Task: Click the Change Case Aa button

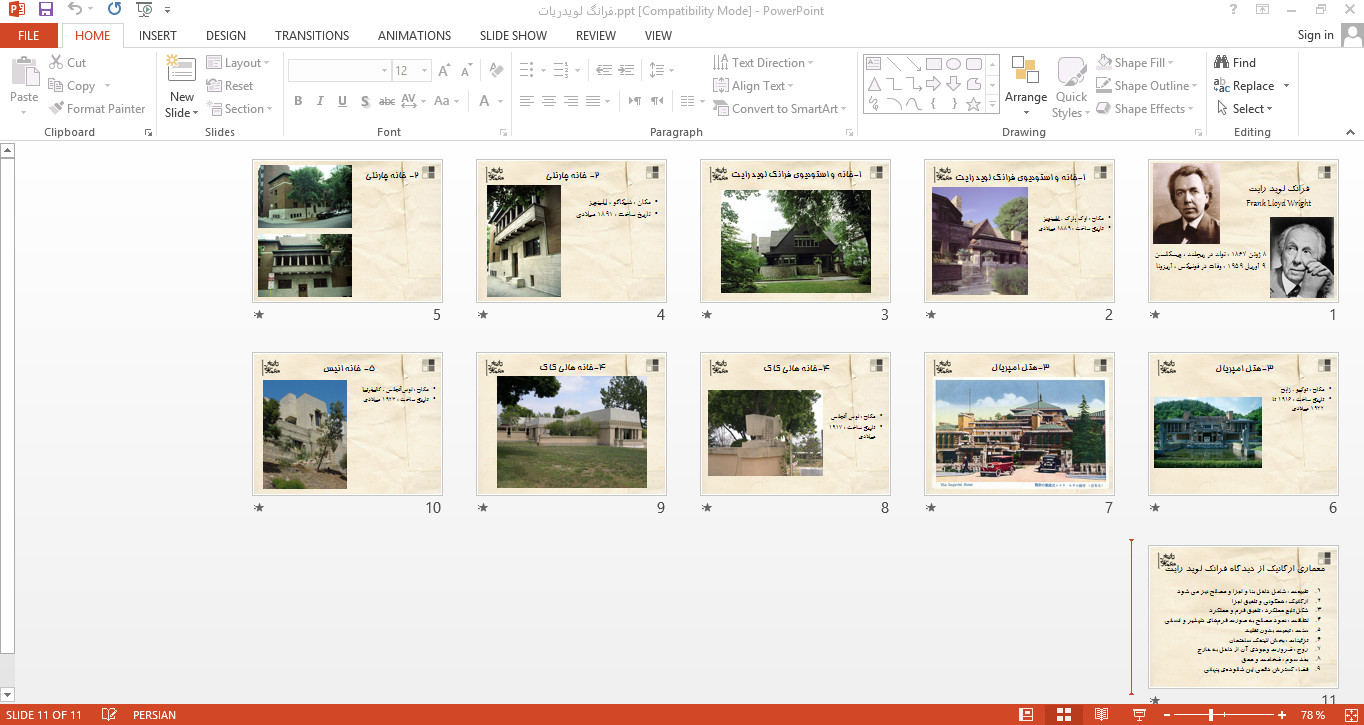Action: [x=447, y=101]
